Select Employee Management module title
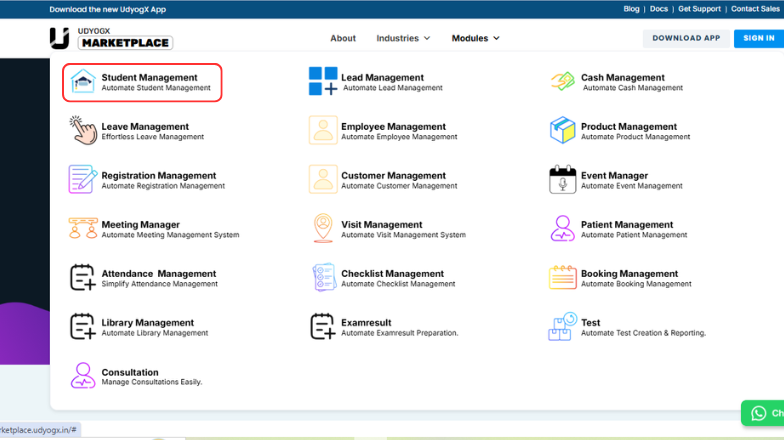 point(394,126)
